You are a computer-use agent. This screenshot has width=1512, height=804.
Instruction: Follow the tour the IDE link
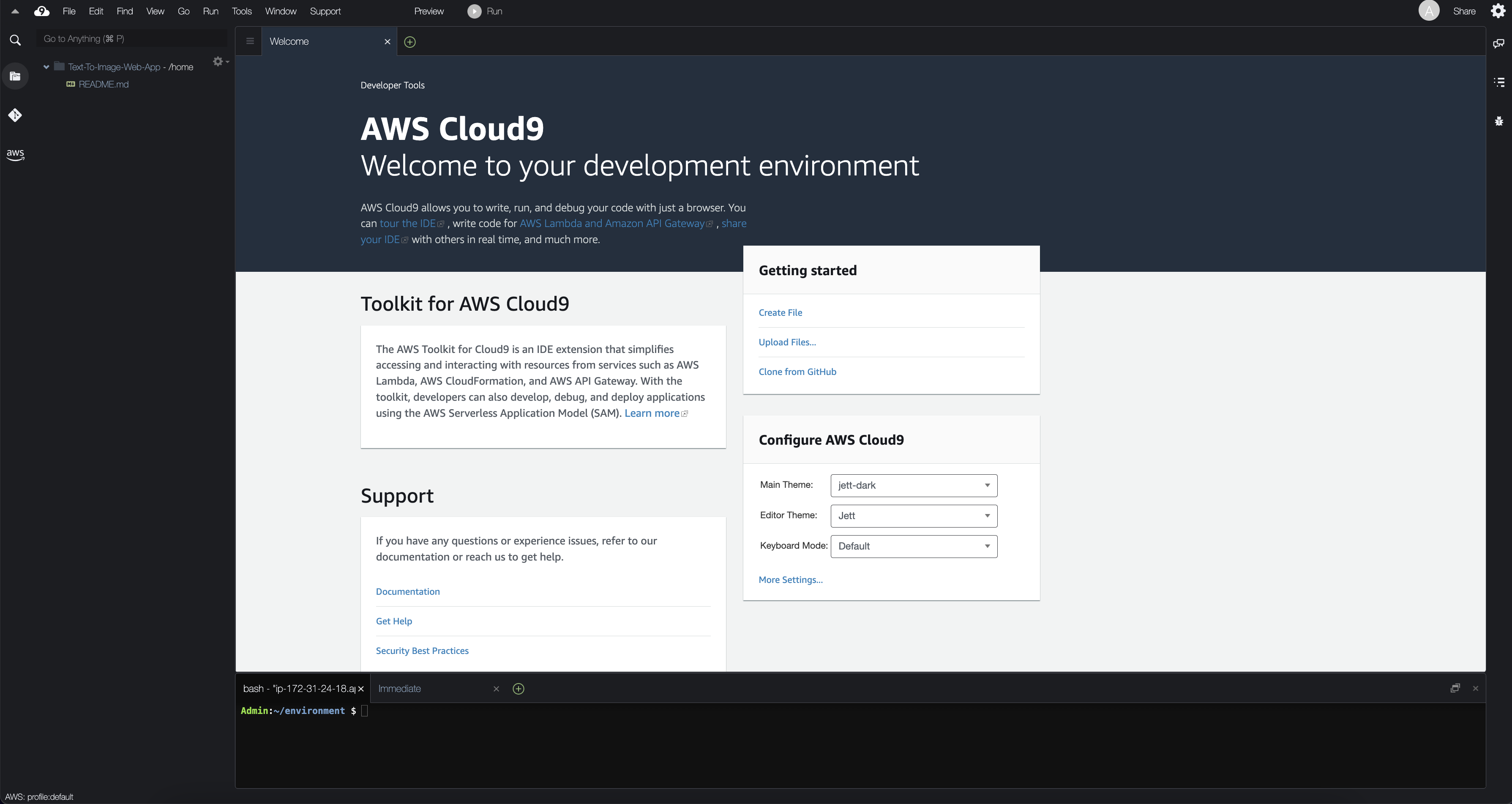[x=412, y=223]
